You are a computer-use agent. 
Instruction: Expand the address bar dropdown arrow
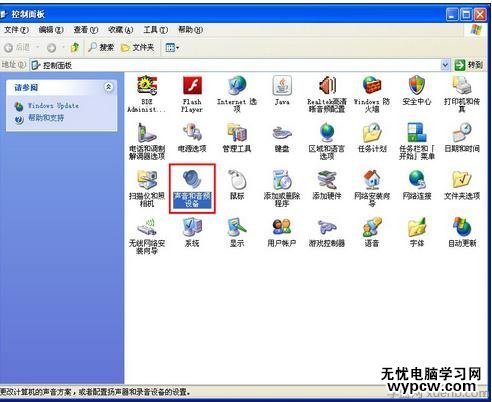coord(445,65)
